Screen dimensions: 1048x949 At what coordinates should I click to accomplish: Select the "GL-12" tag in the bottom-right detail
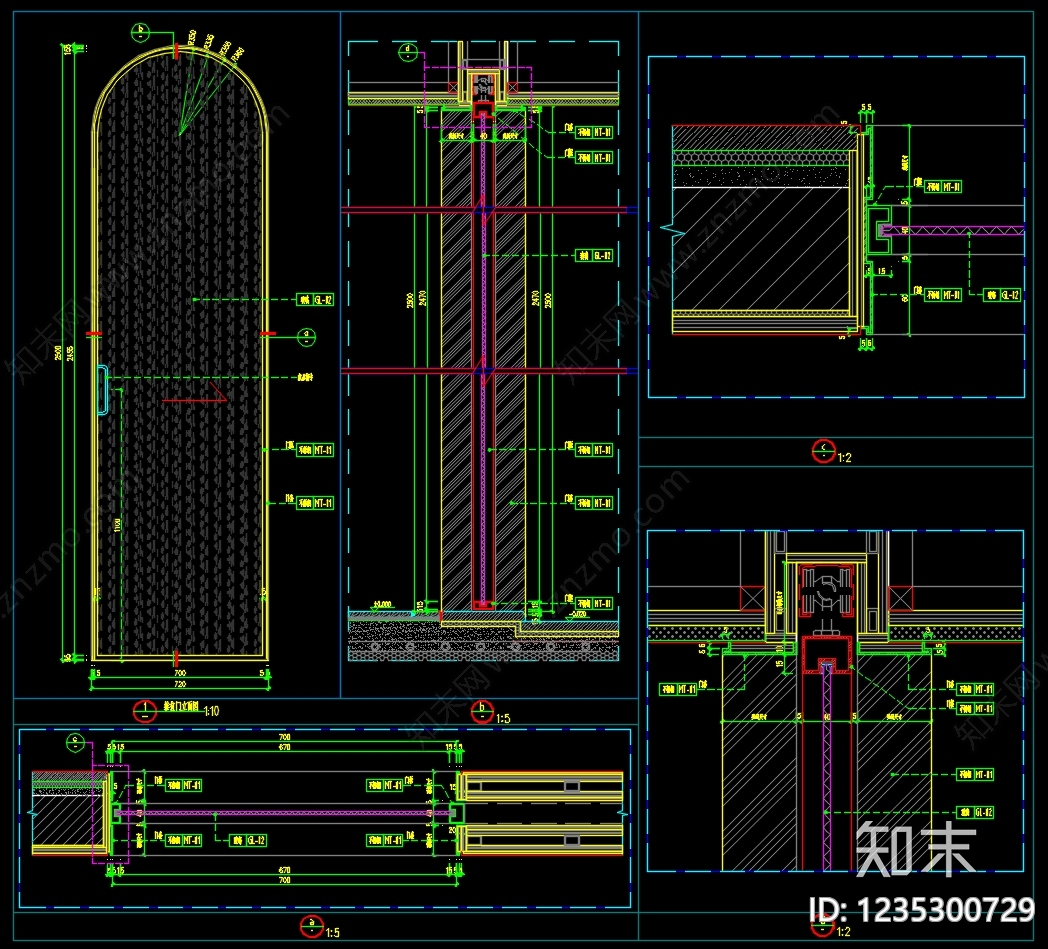975,813
